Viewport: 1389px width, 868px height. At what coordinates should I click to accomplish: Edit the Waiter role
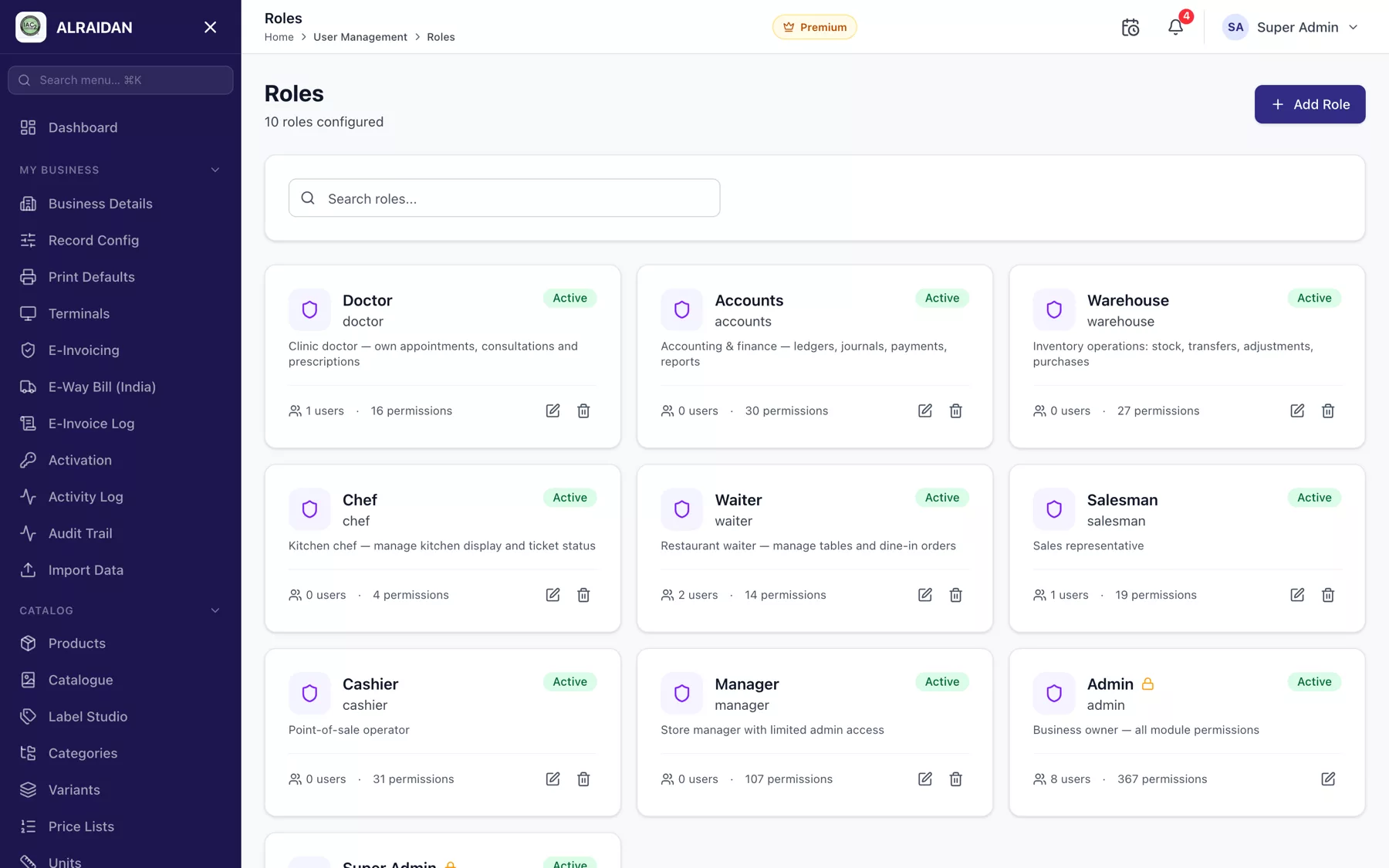click(x=924, y=595)
